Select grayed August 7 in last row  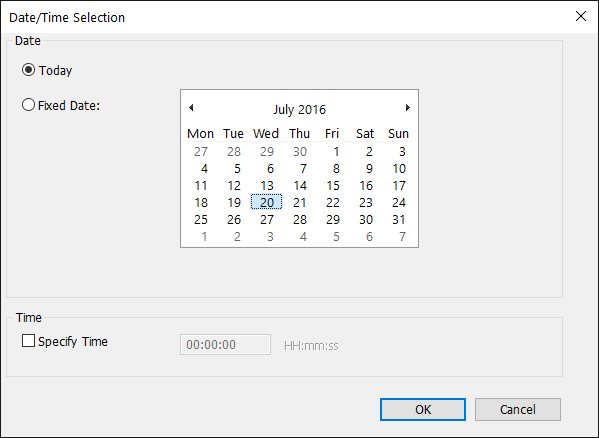(x=398, y=237)
